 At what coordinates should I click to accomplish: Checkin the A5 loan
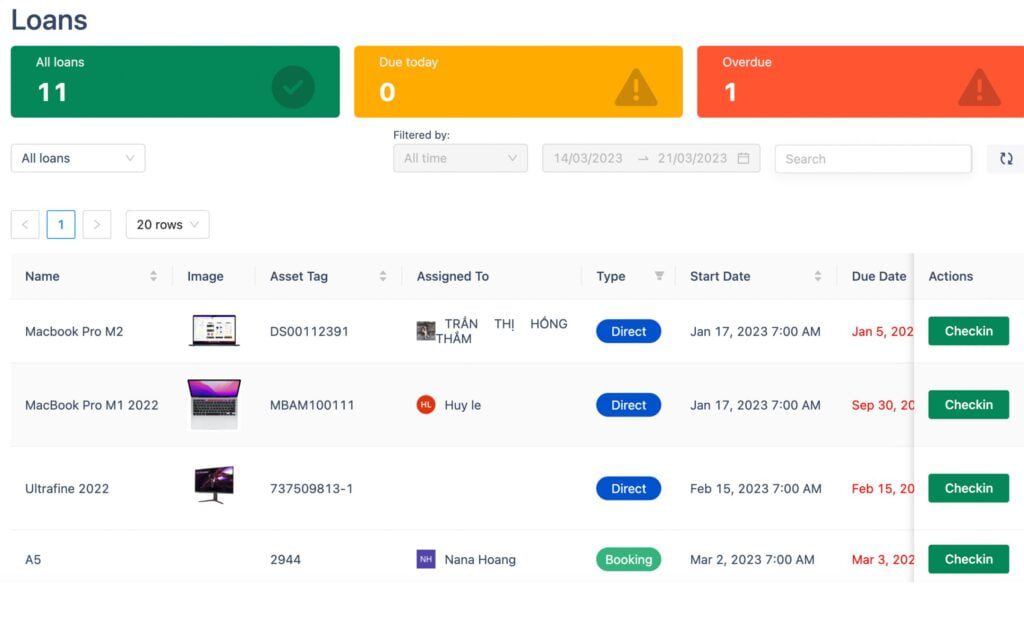click(968, 559)
